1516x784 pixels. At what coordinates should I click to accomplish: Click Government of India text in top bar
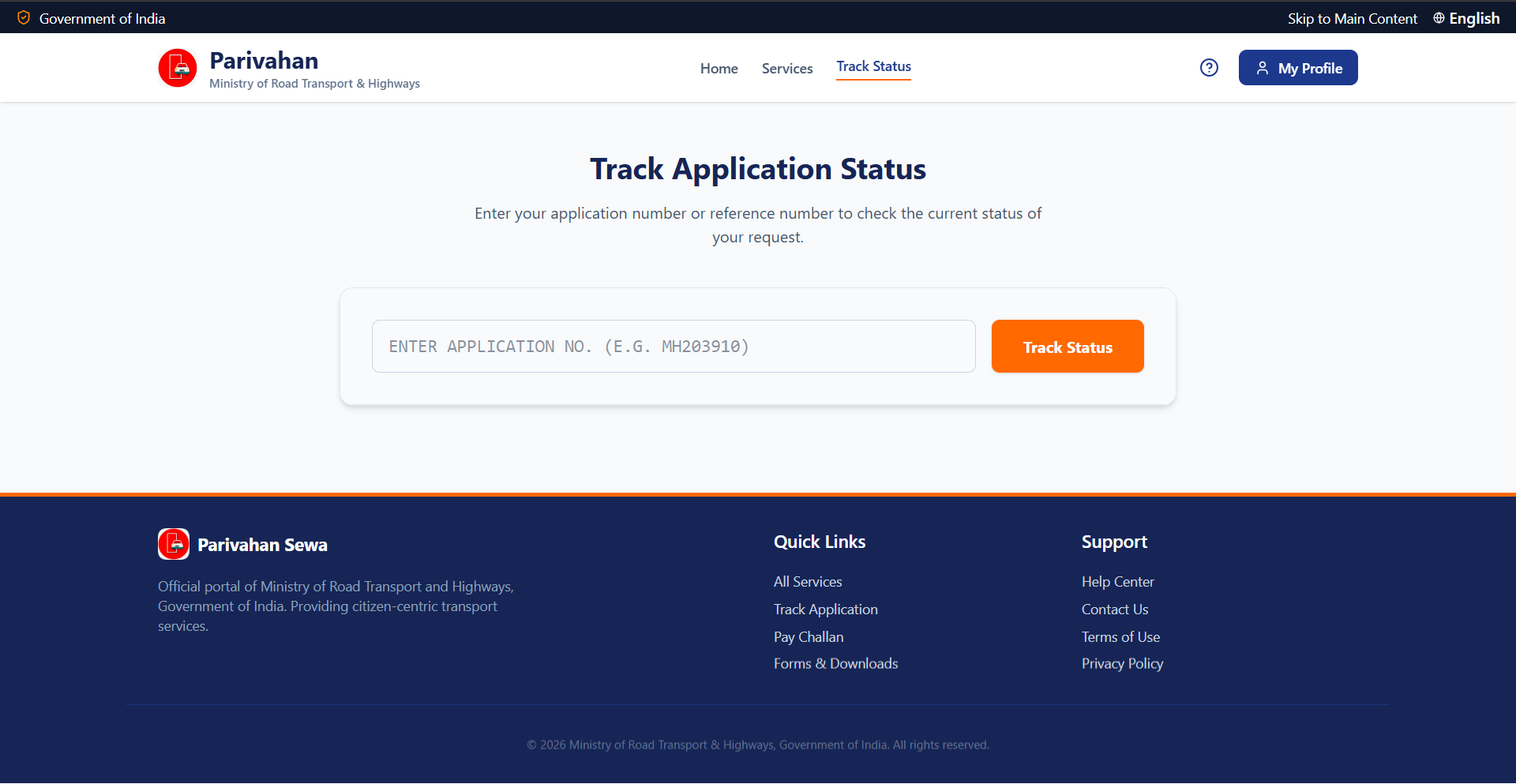[x=103, y=18]
